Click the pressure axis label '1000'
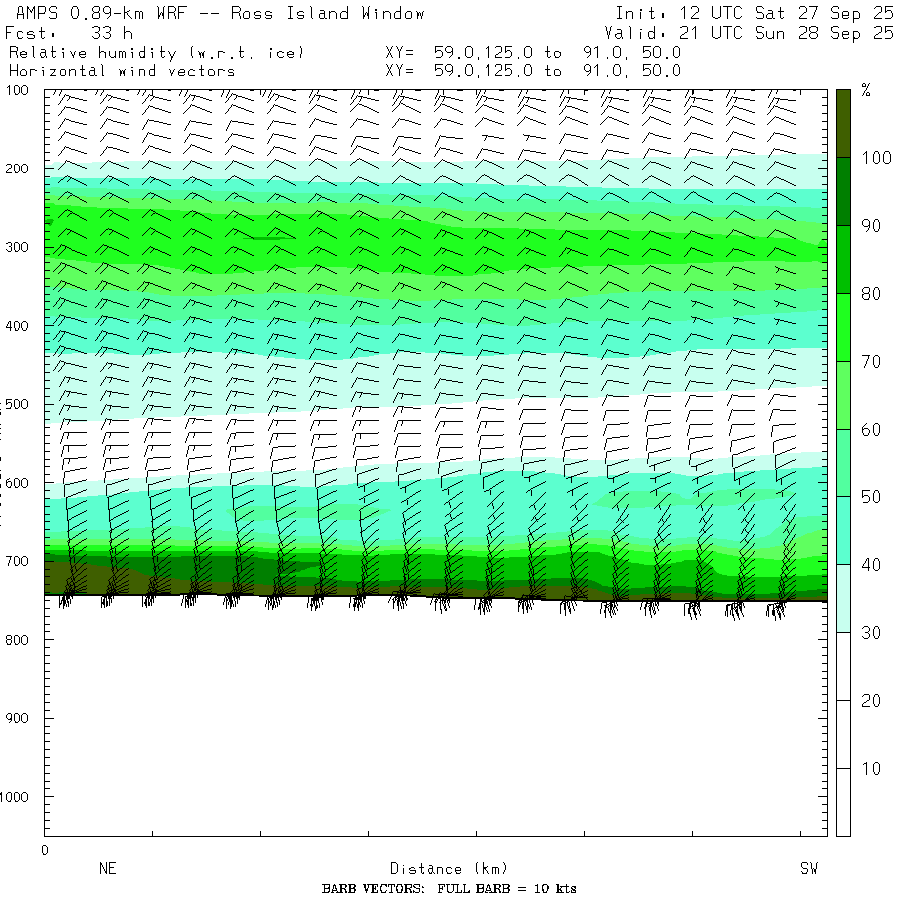Image resolution: width=900 pixels, height=900 pixels. 14,797
